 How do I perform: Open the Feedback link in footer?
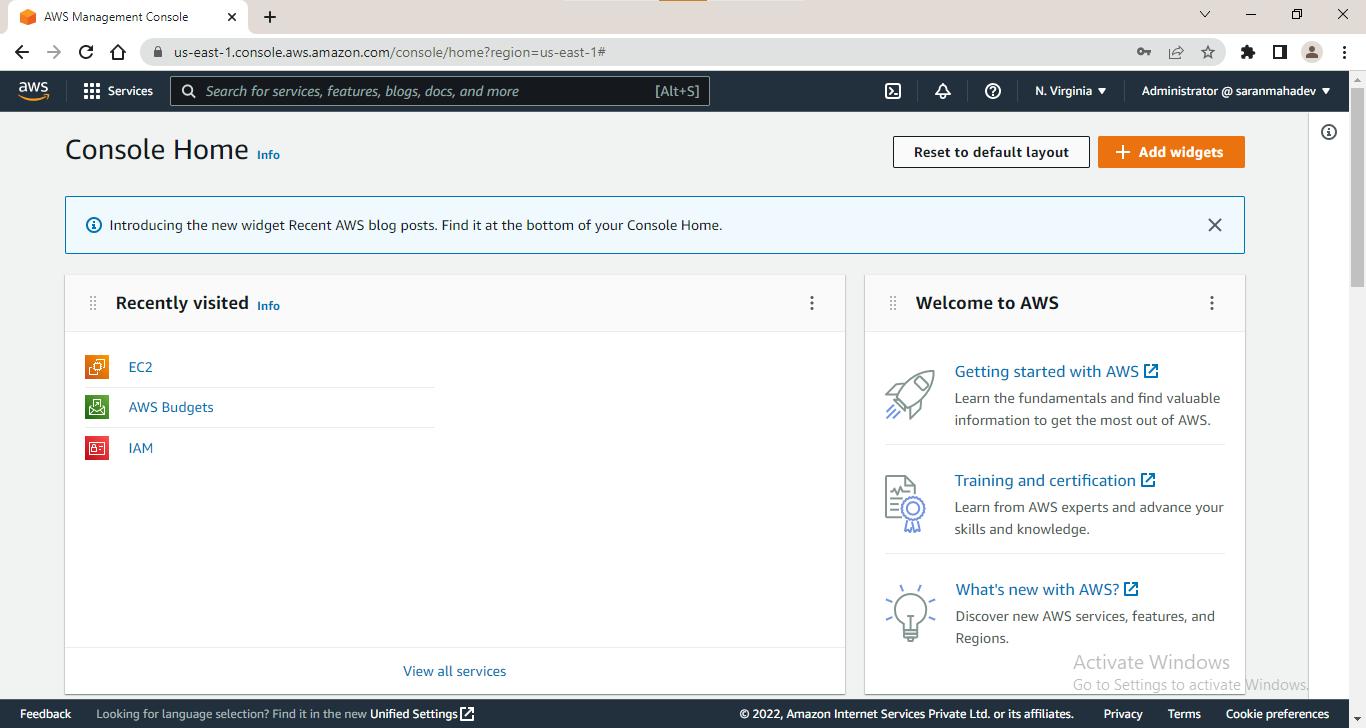click(x=45, y=714)
